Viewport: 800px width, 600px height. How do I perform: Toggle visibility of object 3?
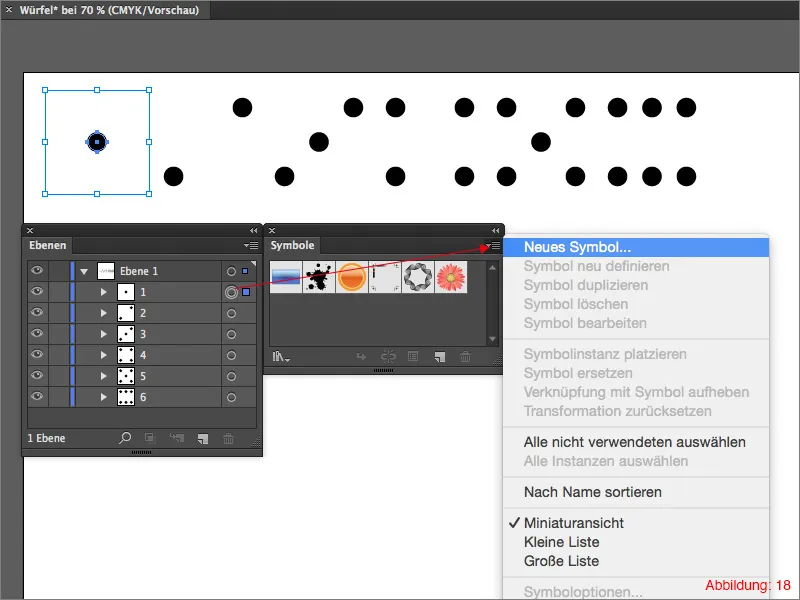tap(37, 333)
